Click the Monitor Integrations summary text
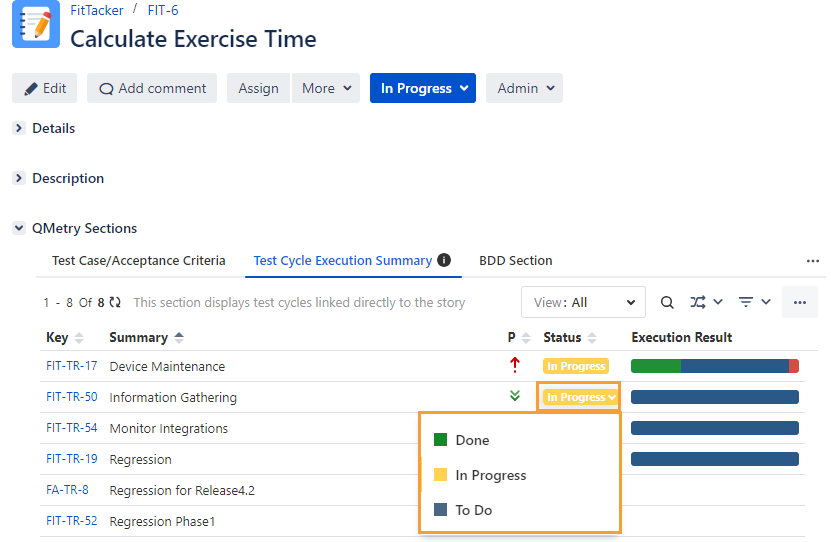Image resolution: width=831 pixels, height=542 pixels. (169, 428)
